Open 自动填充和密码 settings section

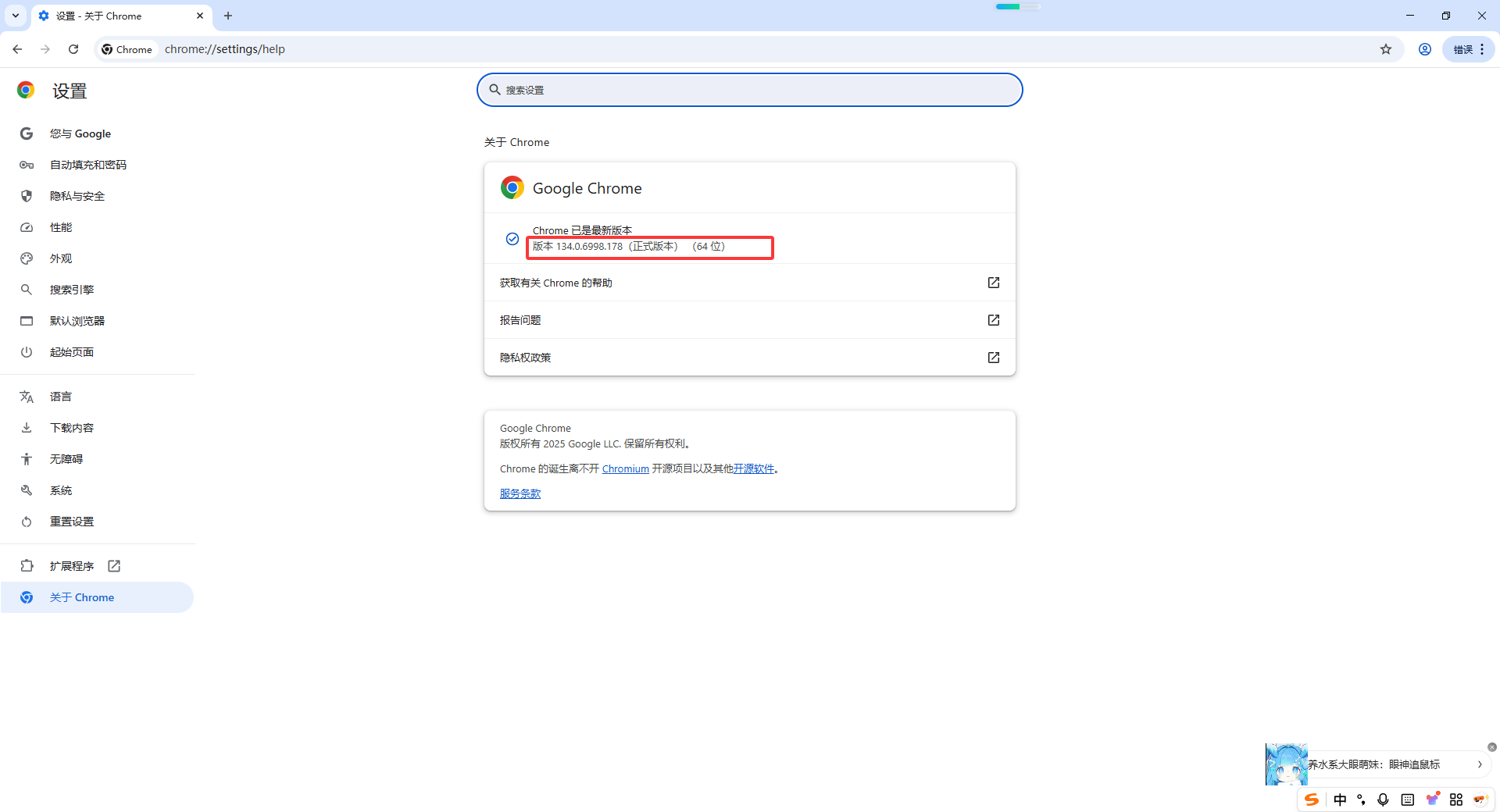[97, 165]
